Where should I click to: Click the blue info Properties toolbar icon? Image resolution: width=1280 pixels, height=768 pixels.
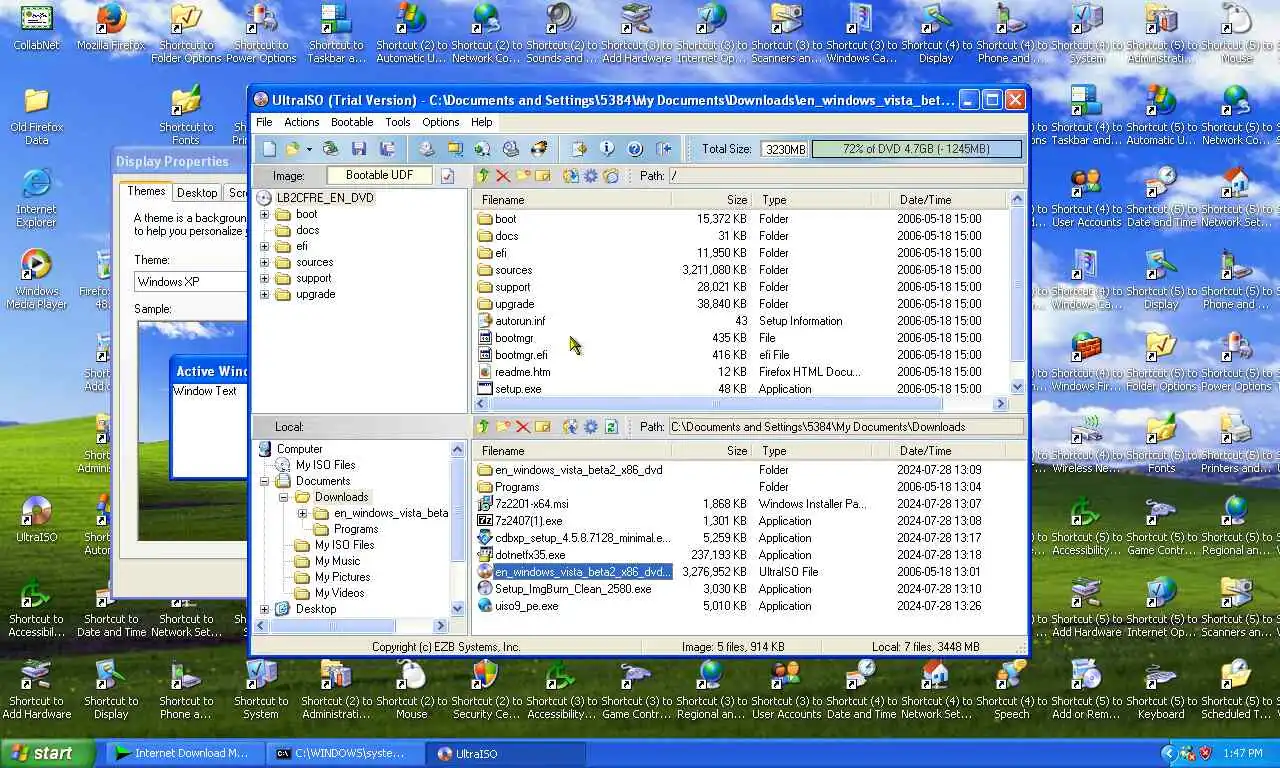607,149
